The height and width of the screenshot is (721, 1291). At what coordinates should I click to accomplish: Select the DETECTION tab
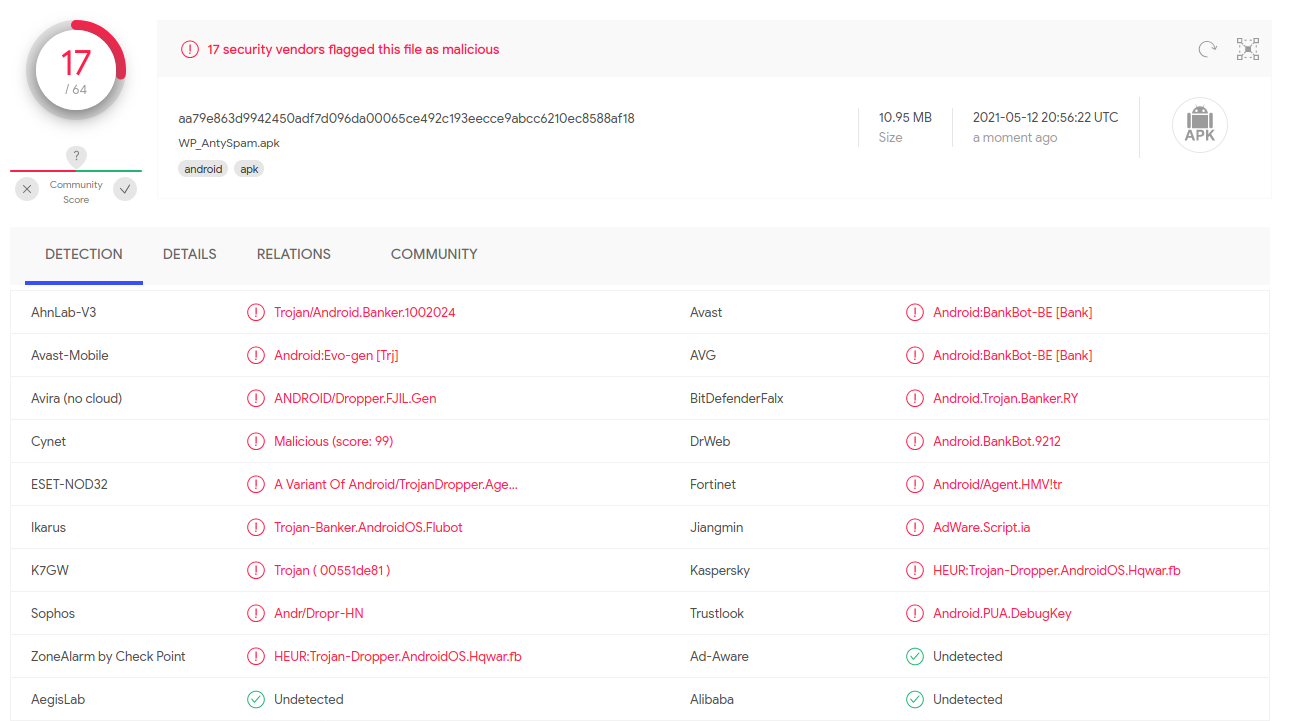pos(84,254)
